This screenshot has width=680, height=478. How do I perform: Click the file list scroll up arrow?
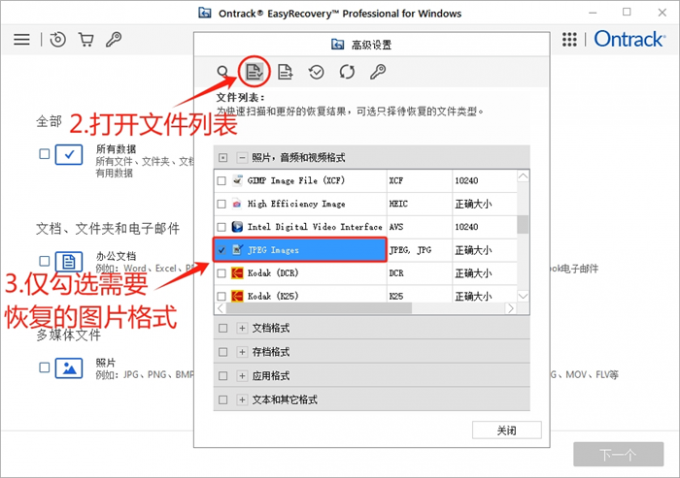tap(523, 176)
